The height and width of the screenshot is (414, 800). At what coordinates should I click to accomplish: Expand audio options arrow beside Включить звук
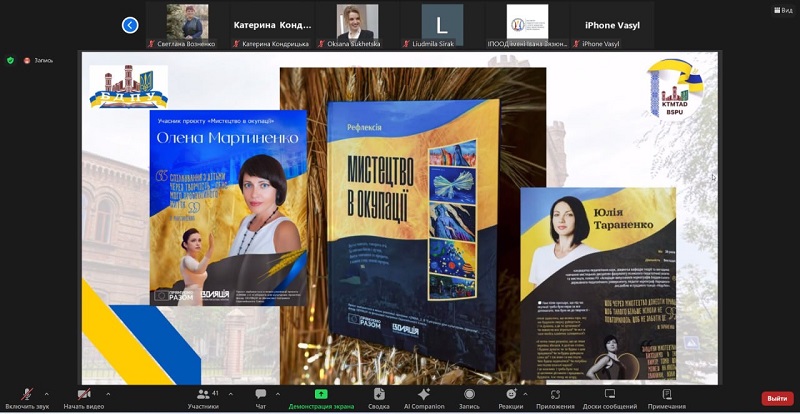pos(47,394)
